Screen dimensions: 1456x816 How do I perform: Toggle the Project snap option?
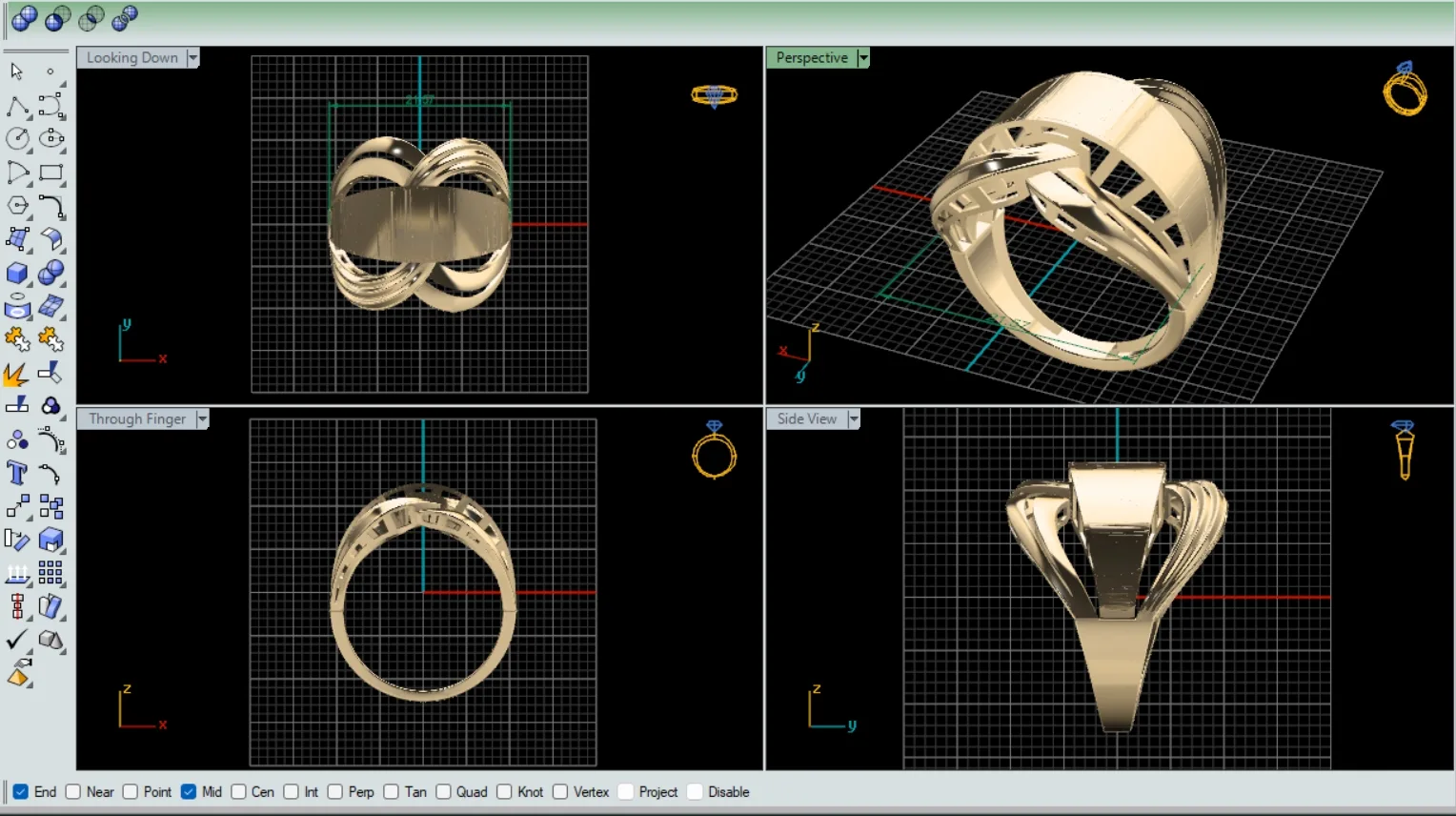pyautogui.click(x=626, y=792)
